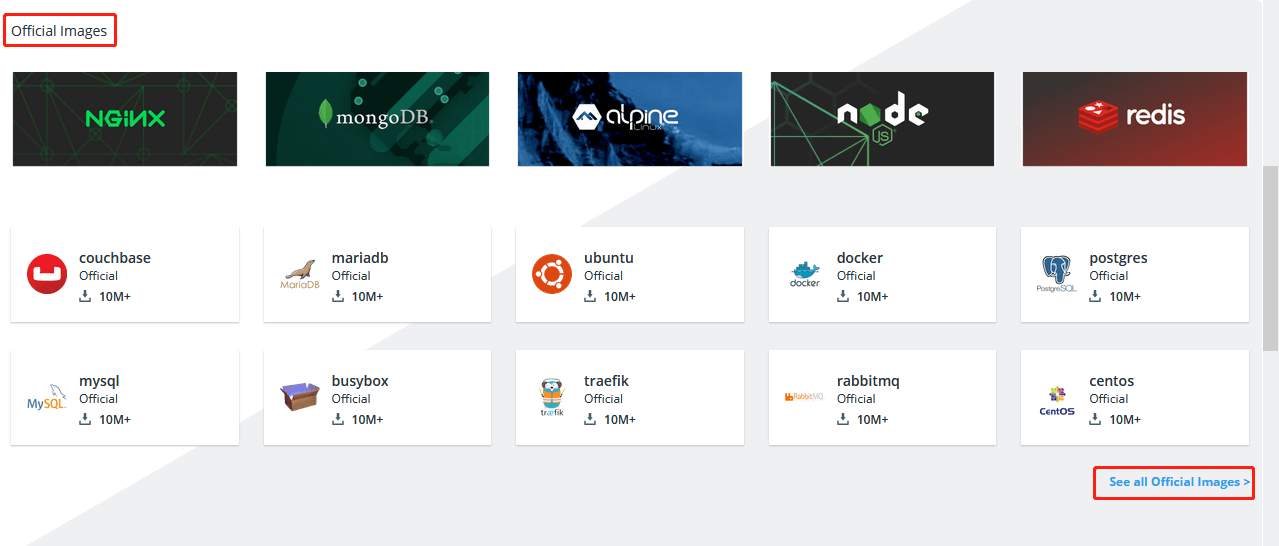Click the RabbitMQ logo icon

804,397
